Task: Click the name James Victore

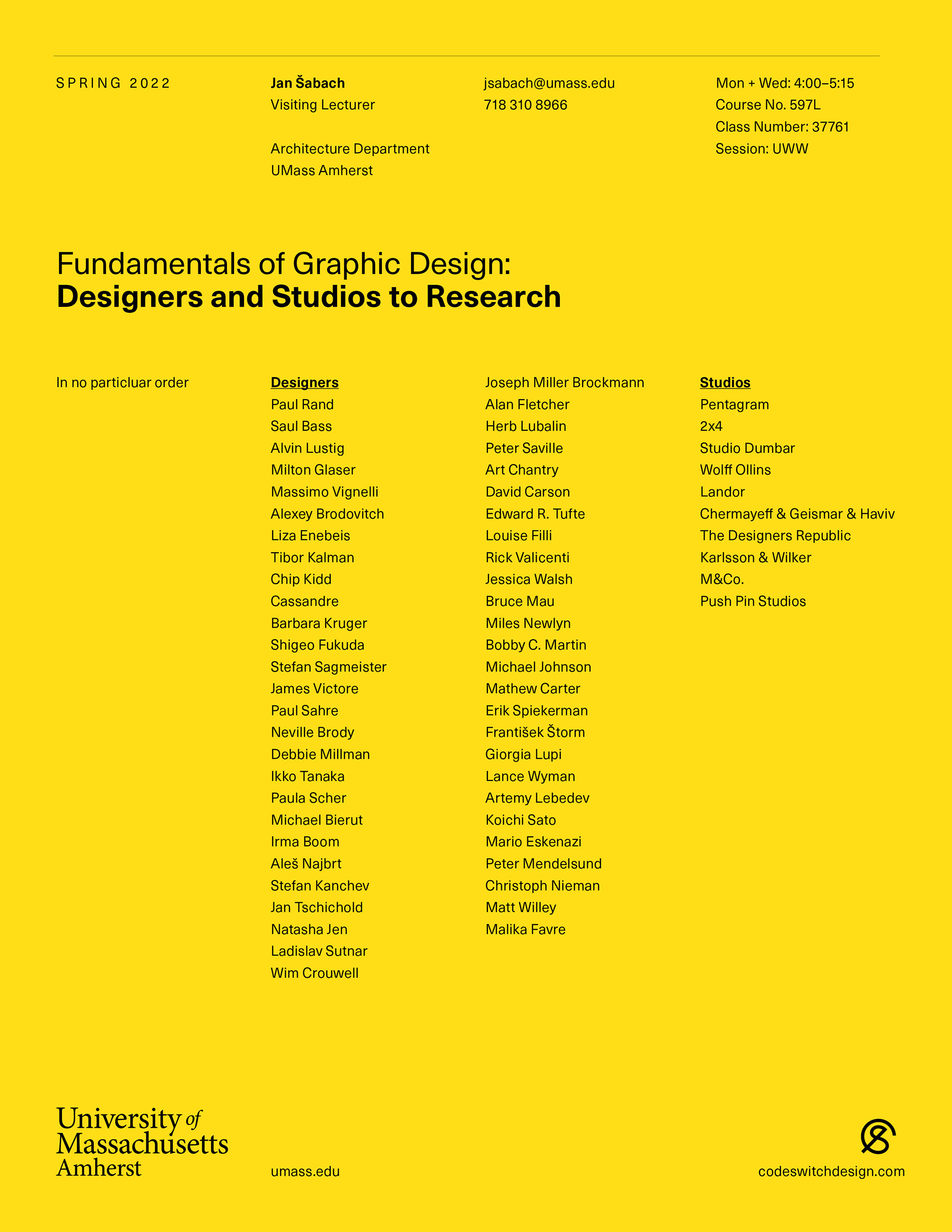Action: tap(314, 689)
